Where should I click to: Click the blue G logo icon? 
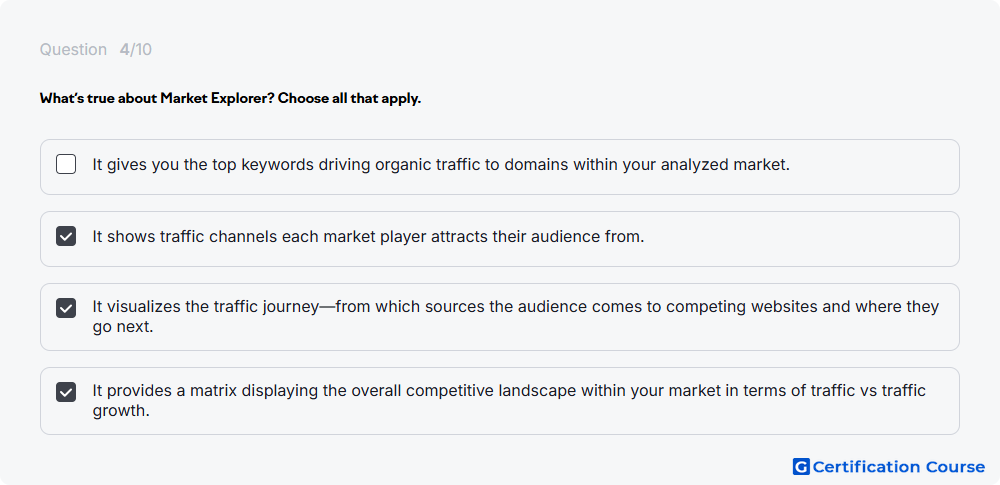(x=801, y=467)
